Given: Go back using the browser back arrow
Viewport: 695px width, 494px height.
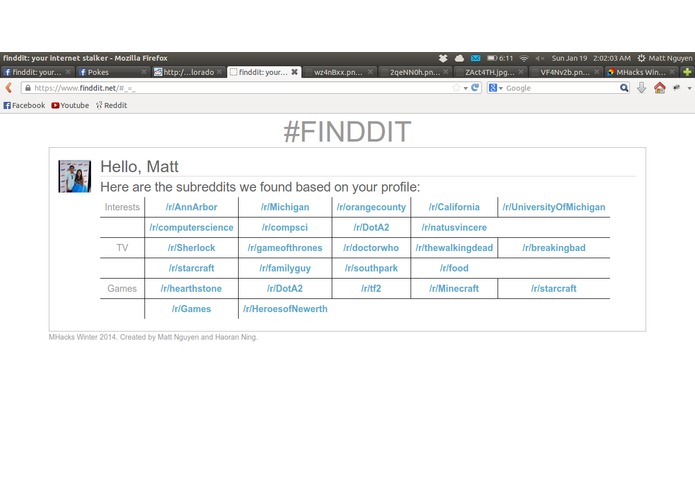Looking at the screenshot, I should pos(8,88).
